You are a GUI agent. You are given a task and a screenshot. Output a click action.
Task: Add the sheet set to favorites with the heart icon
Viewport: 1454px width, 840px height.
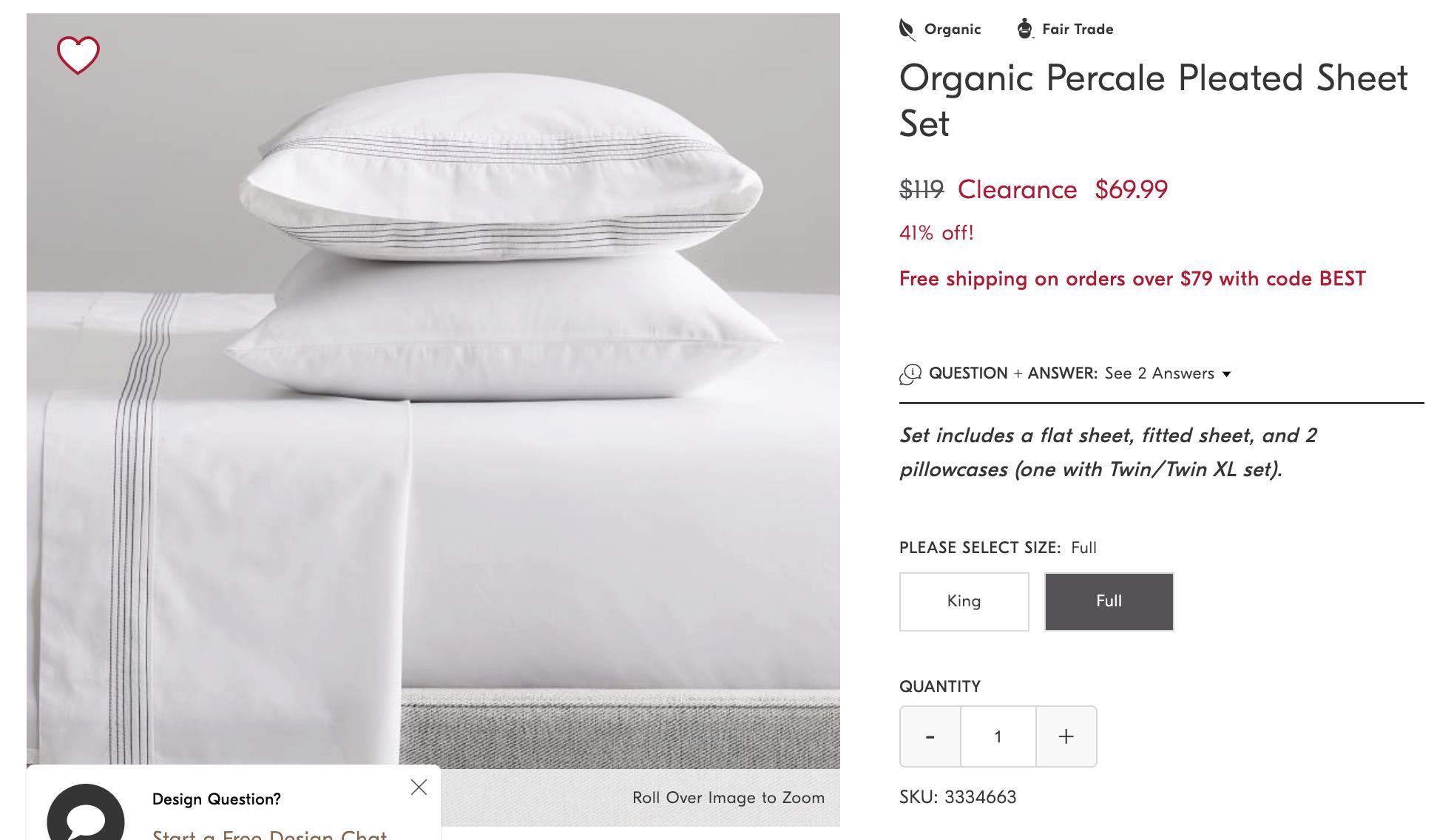click(x=78, y=55)
